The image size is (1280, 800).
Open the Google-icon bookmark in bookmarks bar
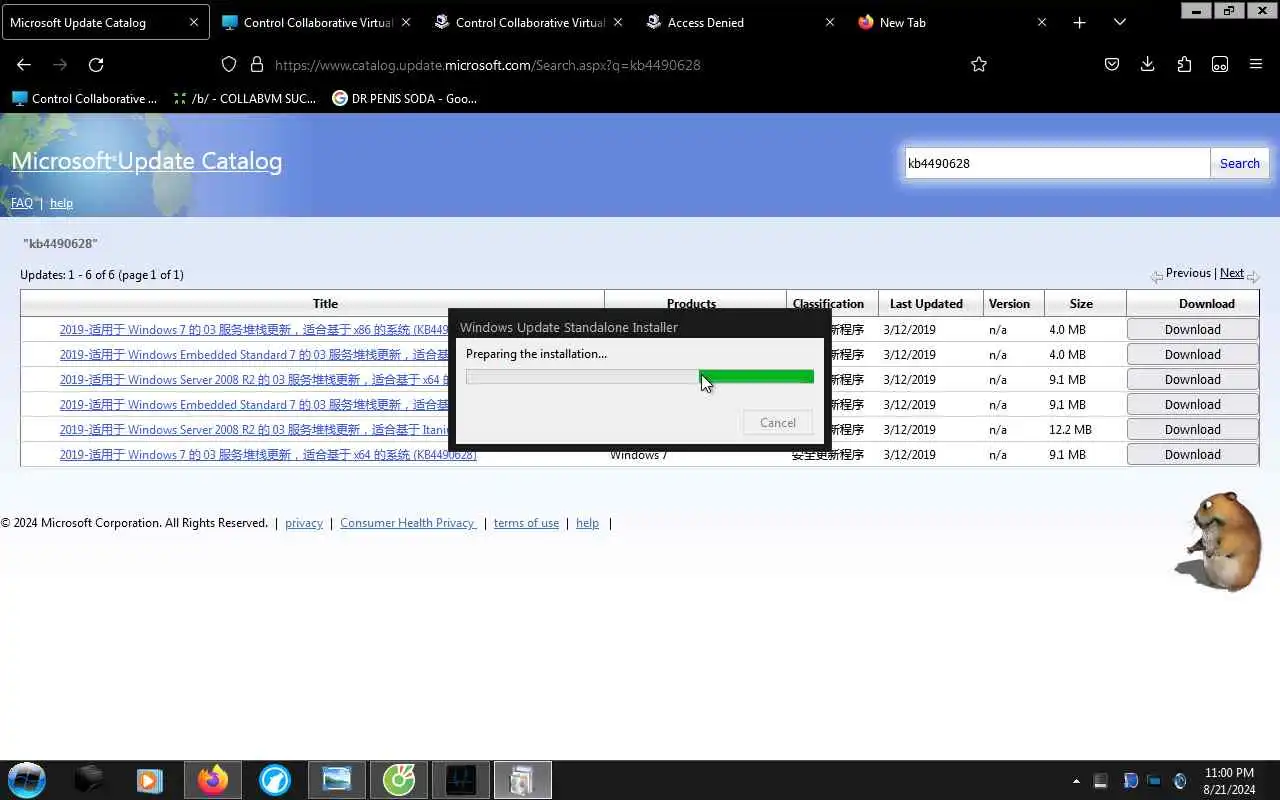[x=405, y=98]
